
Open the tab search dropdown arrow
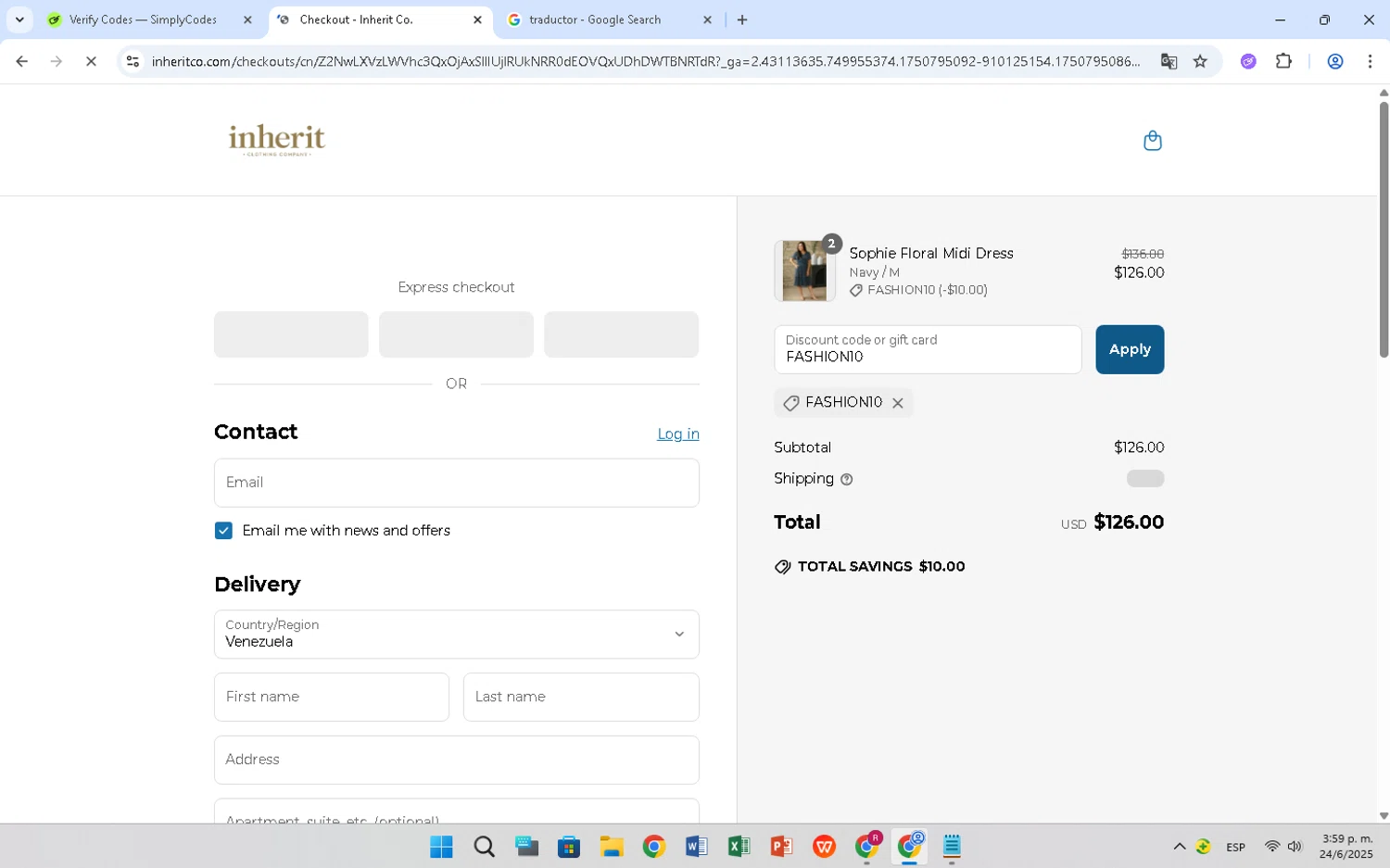(19, 19)
